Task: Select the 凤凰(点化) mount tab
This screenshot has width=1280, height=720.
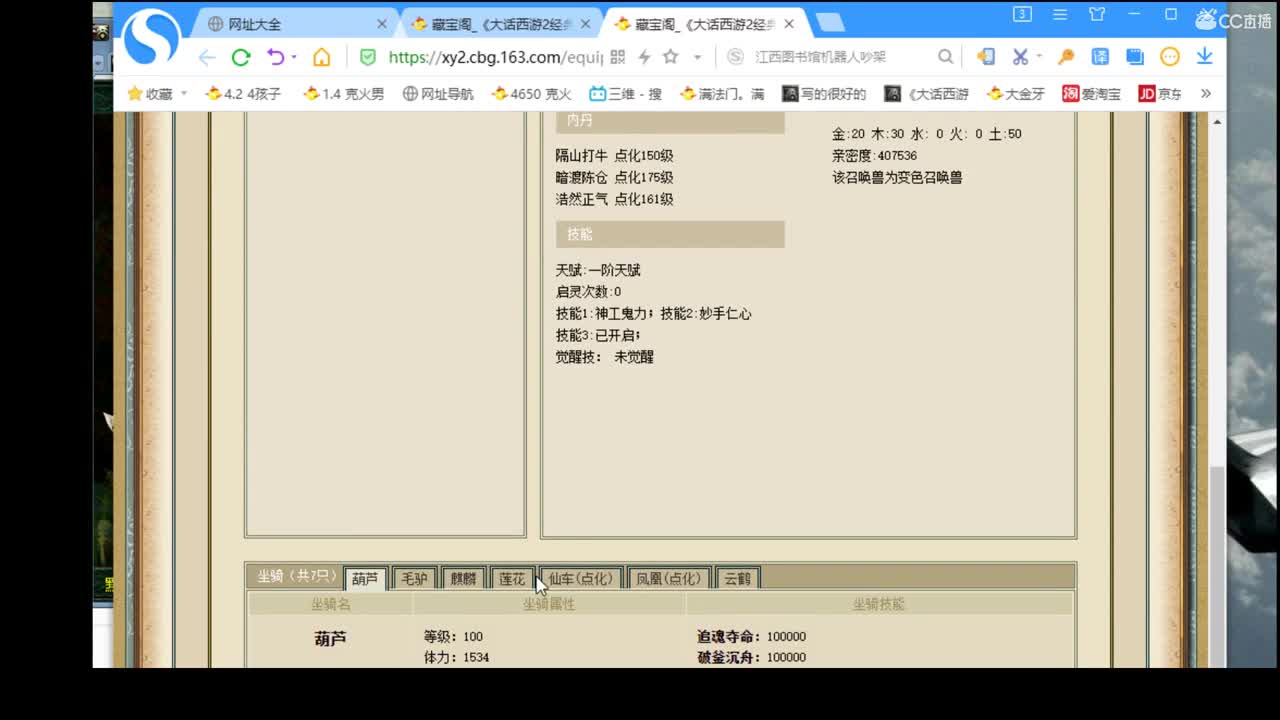Action: coord(669,579)
